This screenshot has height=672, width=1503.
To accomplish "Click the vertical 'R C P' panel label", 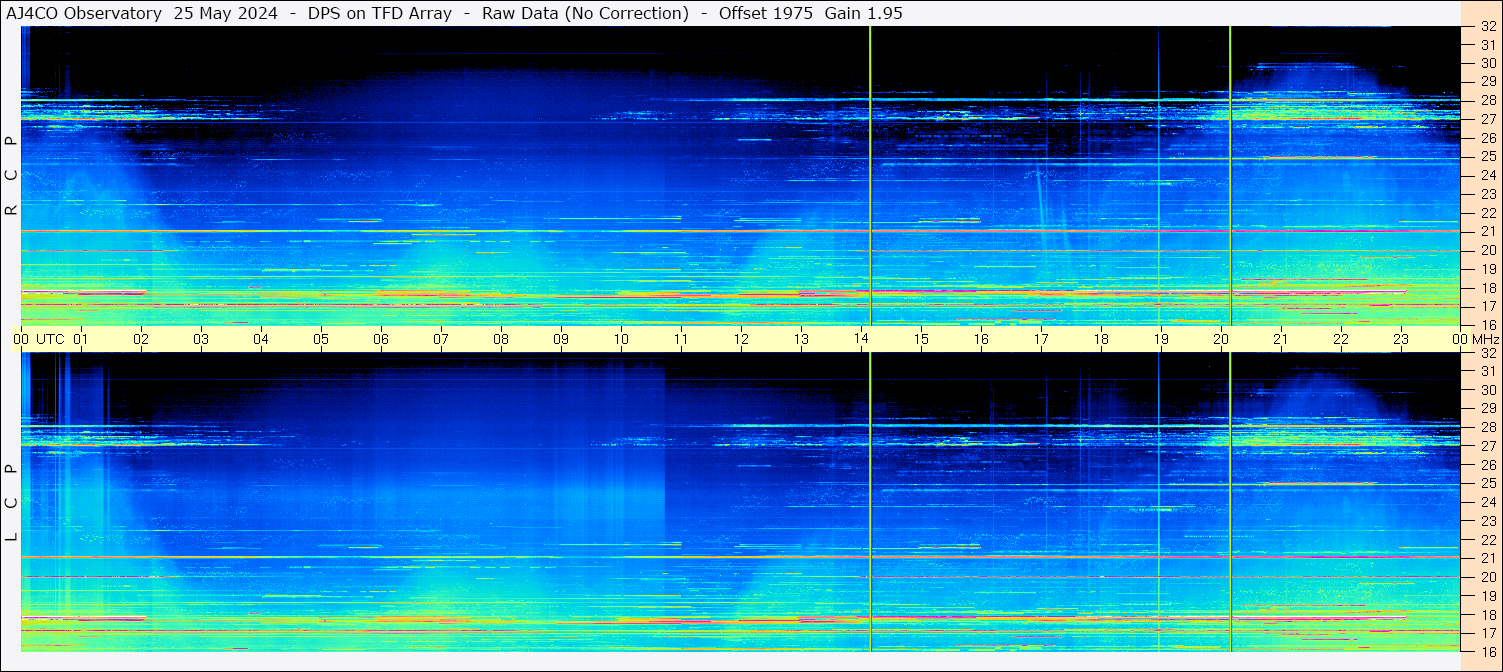I will click(12, 176).
